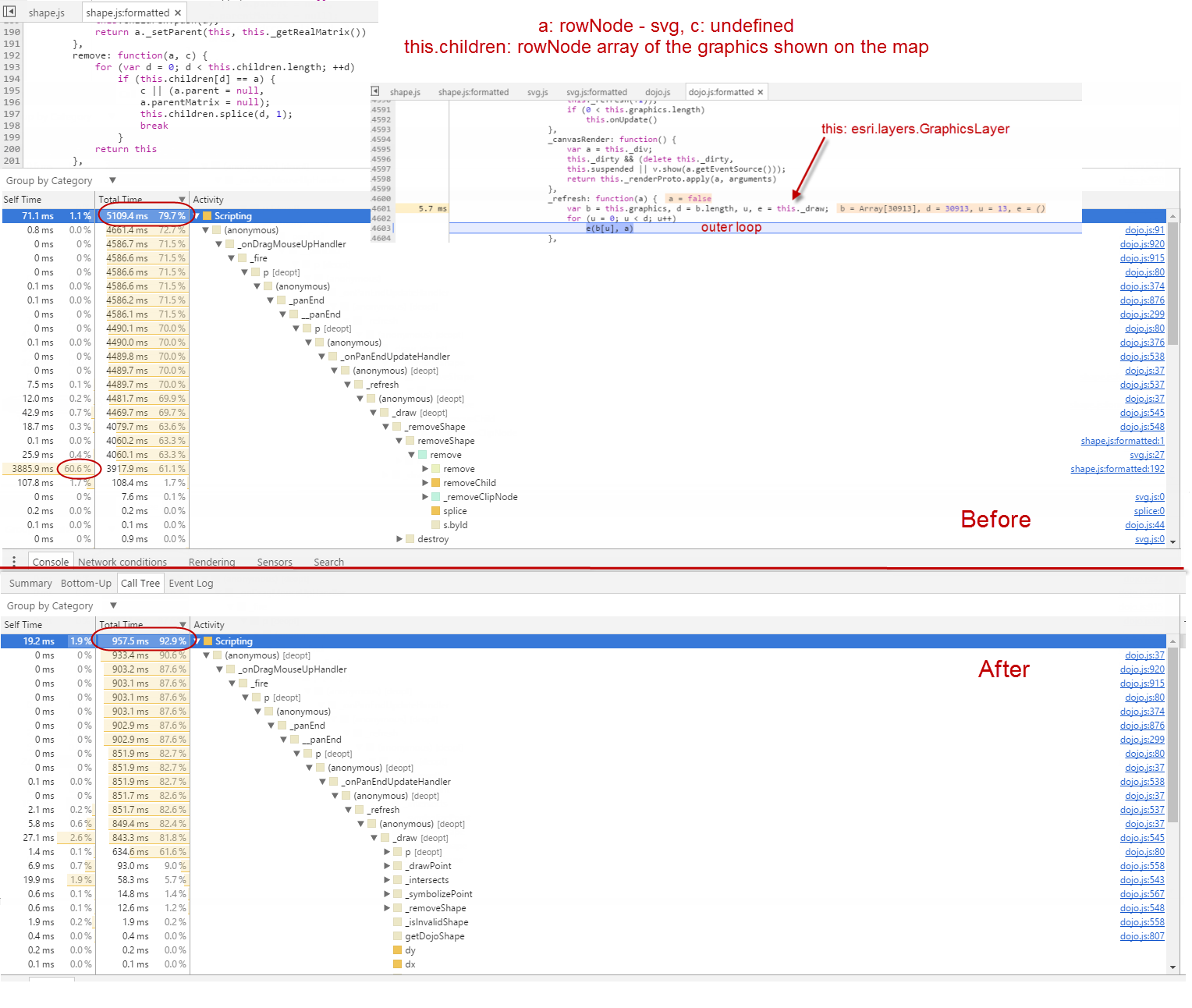
Task: Toggle the navigator pane beside the first shape.js tab
Action: [x=9, y=12]
